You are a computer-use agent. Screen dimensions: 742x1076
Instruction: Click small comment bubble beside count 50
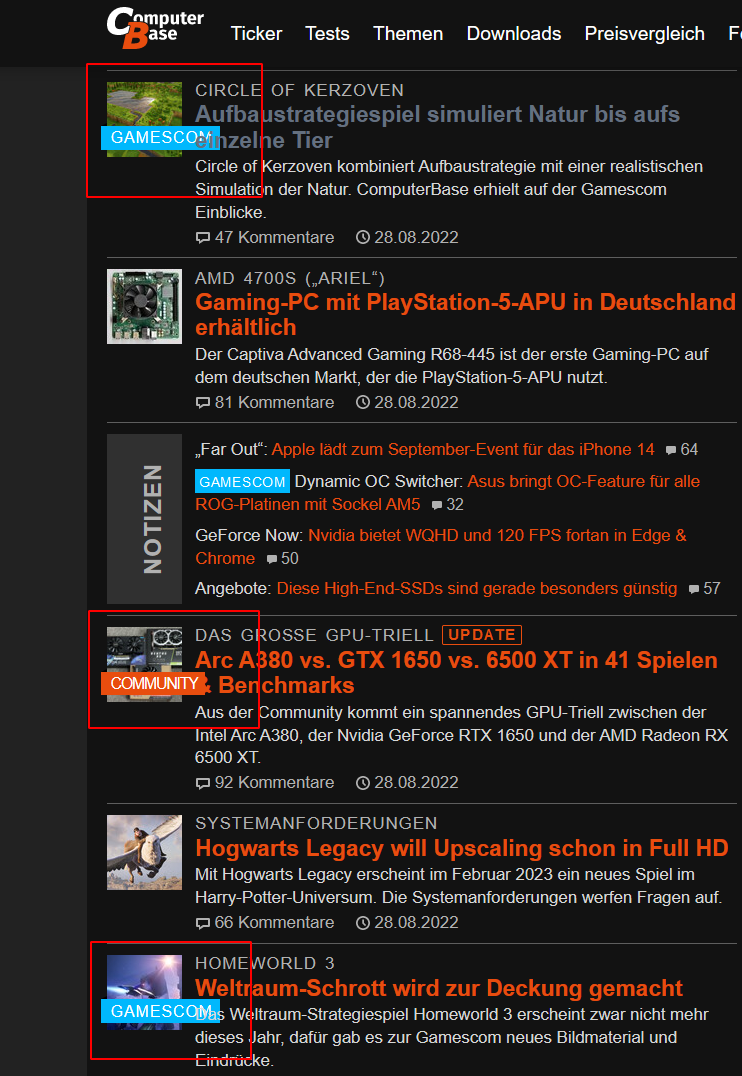coord(272,559)
